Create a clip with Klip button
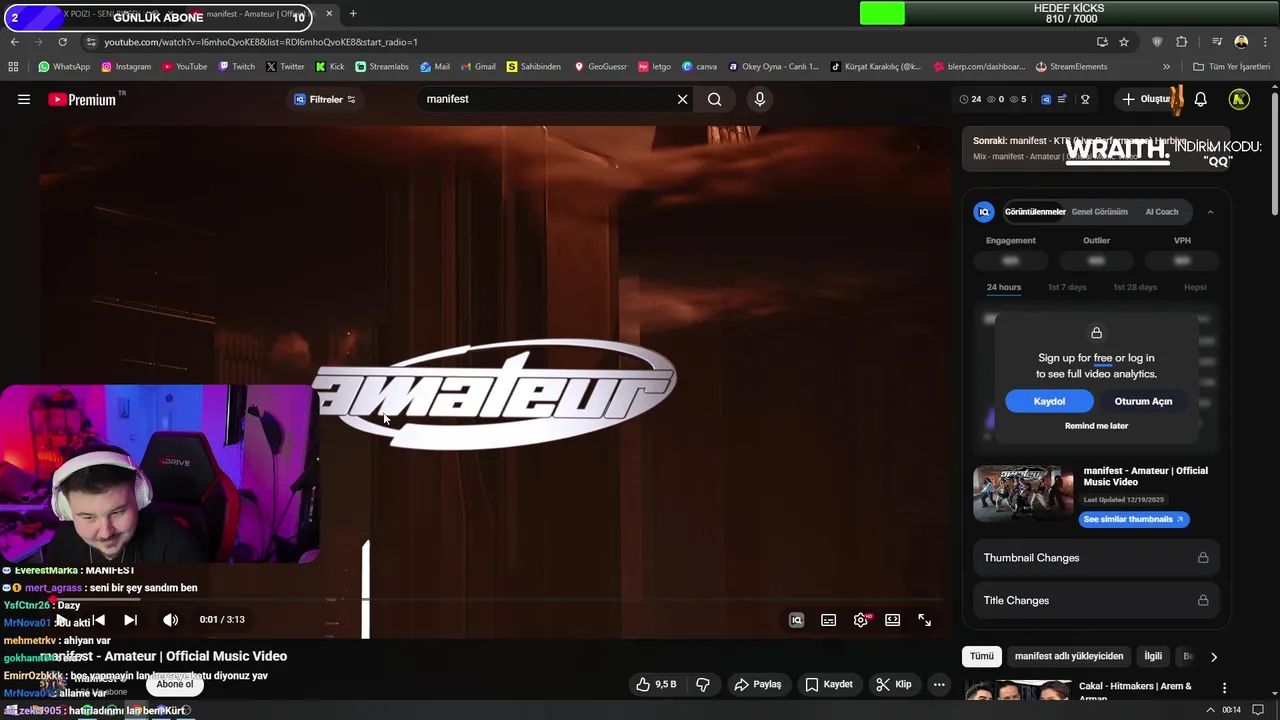This screenshot has width=1280, height=720. (x=894, y=684)
